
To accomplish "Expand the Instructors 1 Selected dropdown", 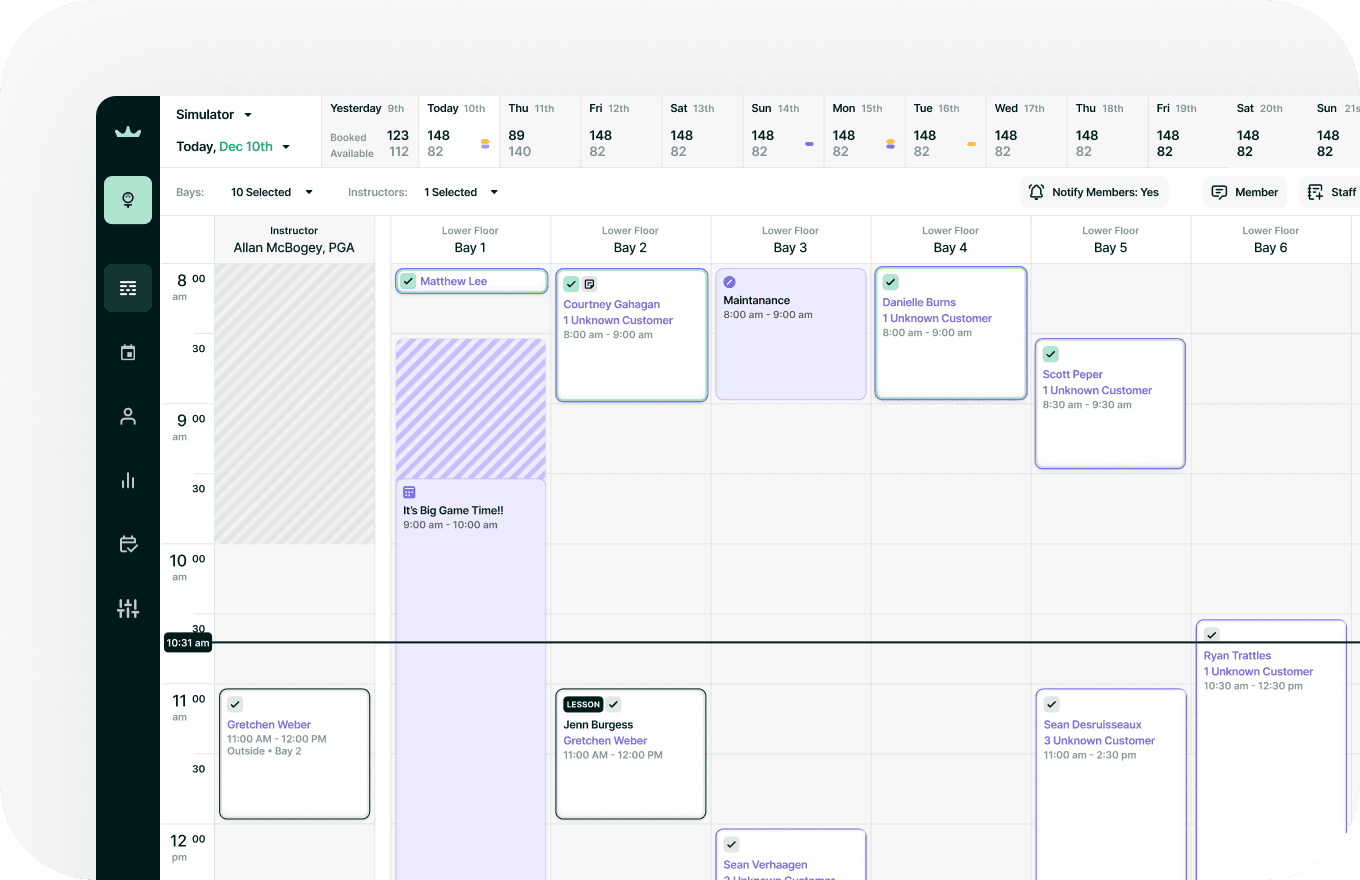I will pyautogui.click(x=461, y=192).
